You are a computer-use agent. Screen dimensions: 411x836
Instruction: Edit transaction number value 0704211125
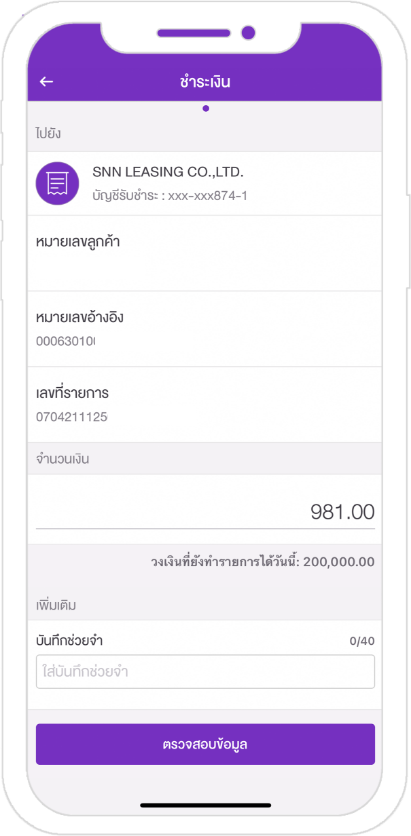(72, 416)
